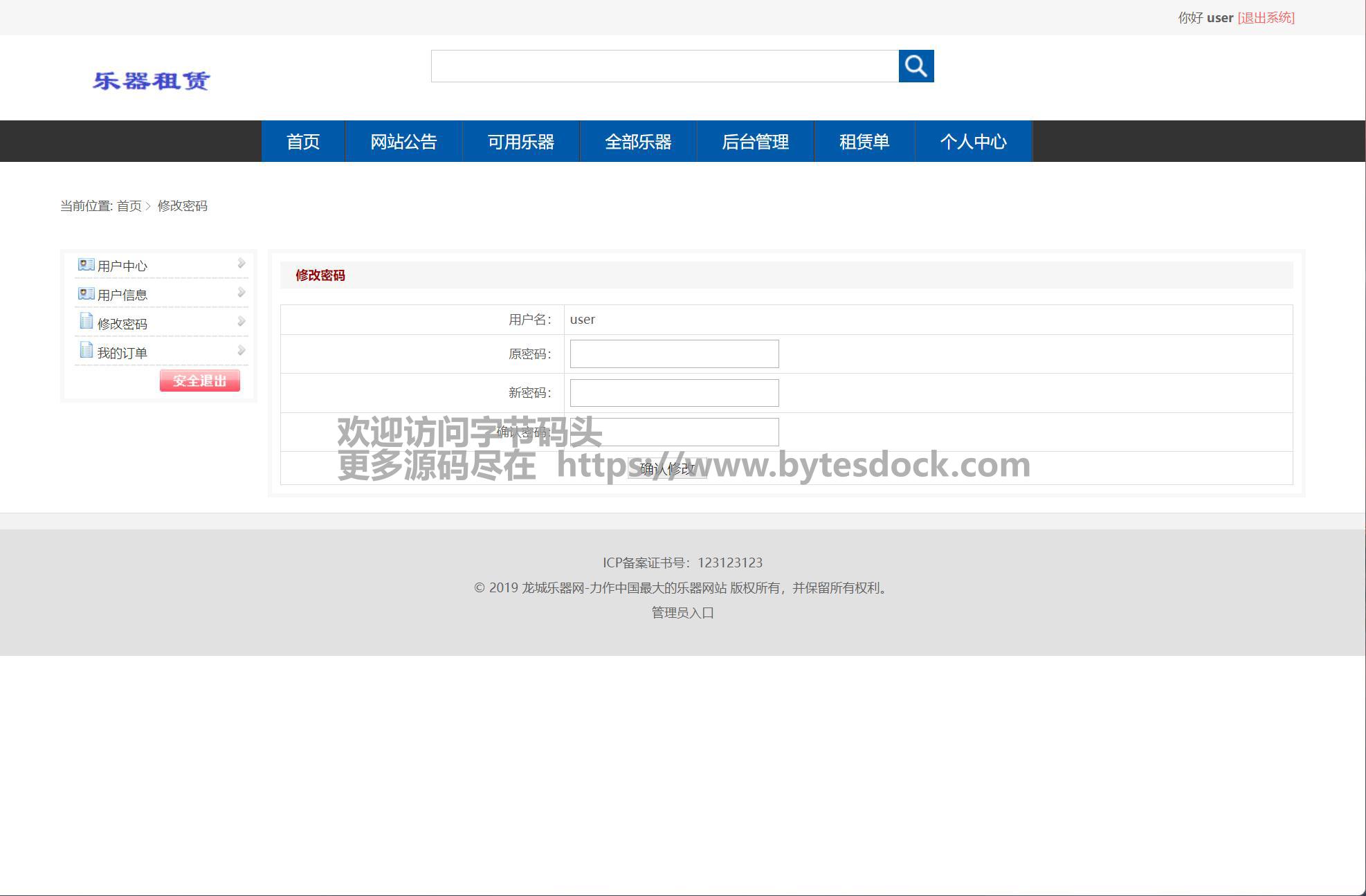Viewport: 1366px width, 896px height.
Task: Click the 用户信息 sidebar icon
Action: 86,294
